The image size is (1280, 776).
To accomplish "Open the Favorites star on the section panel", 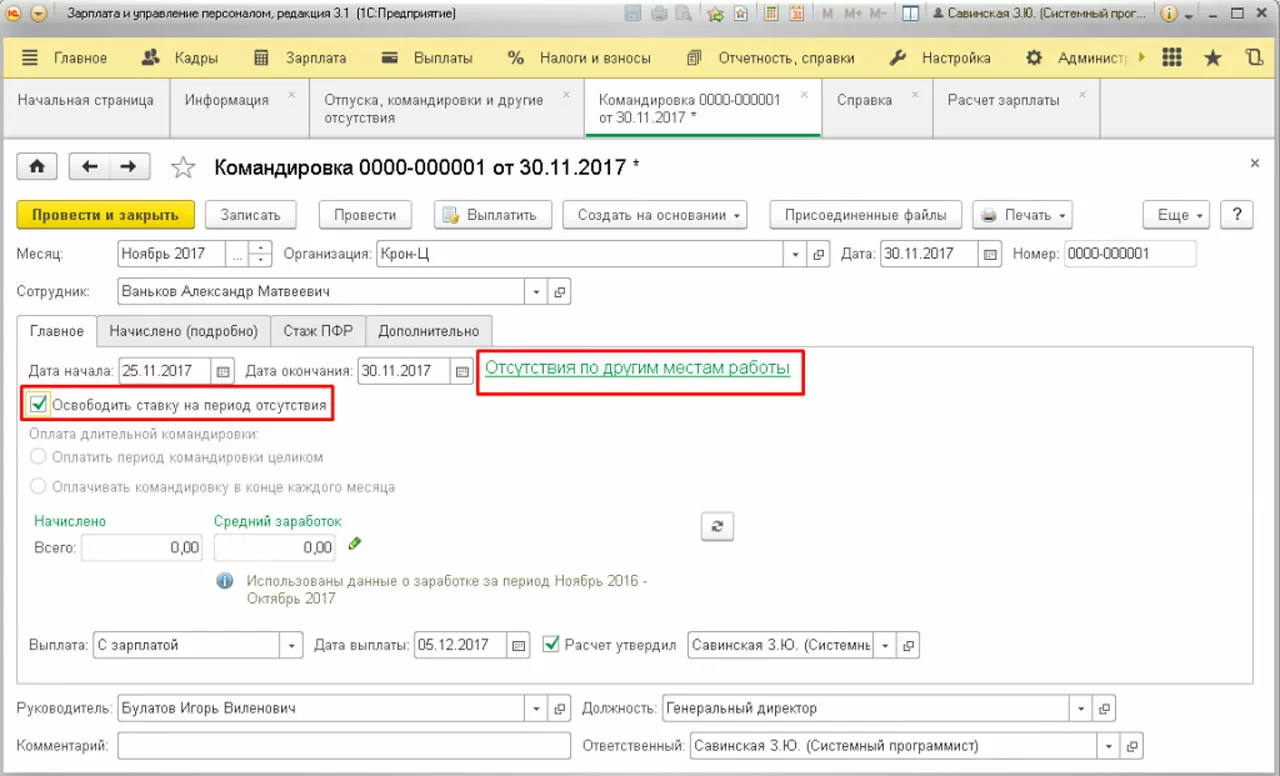I will pyautogui.click(x=1213, y=58).
